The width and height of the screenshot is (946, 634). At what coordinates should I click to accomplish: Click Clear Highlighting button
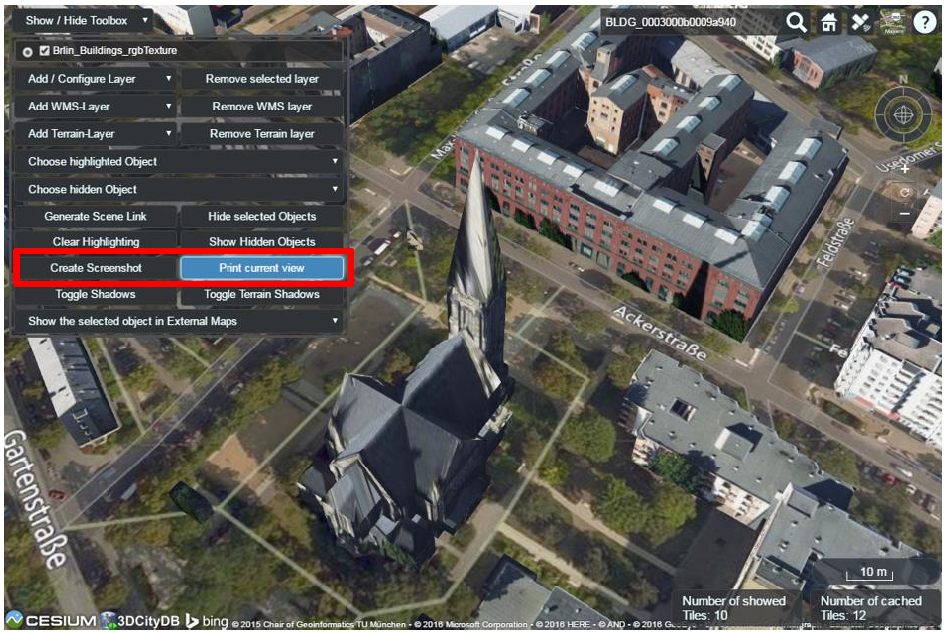coord(95,242)
